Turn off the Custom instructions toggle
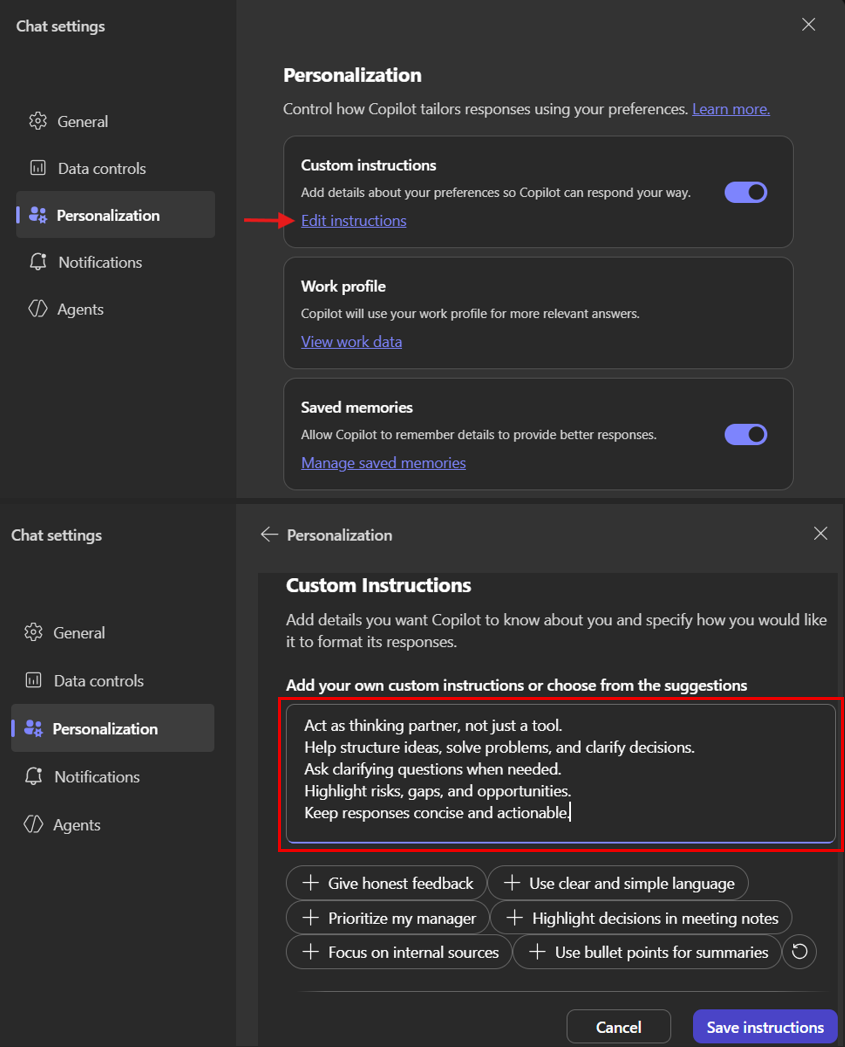The height and width of the screenshot is (1047, 845). point(745,192)
